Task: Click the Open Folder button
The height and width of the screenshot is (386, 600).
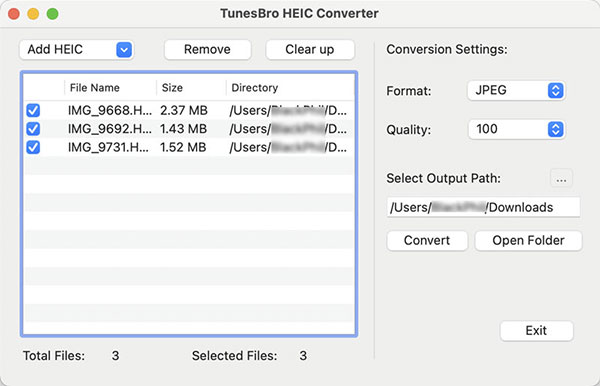Action: tap(528, 240)
